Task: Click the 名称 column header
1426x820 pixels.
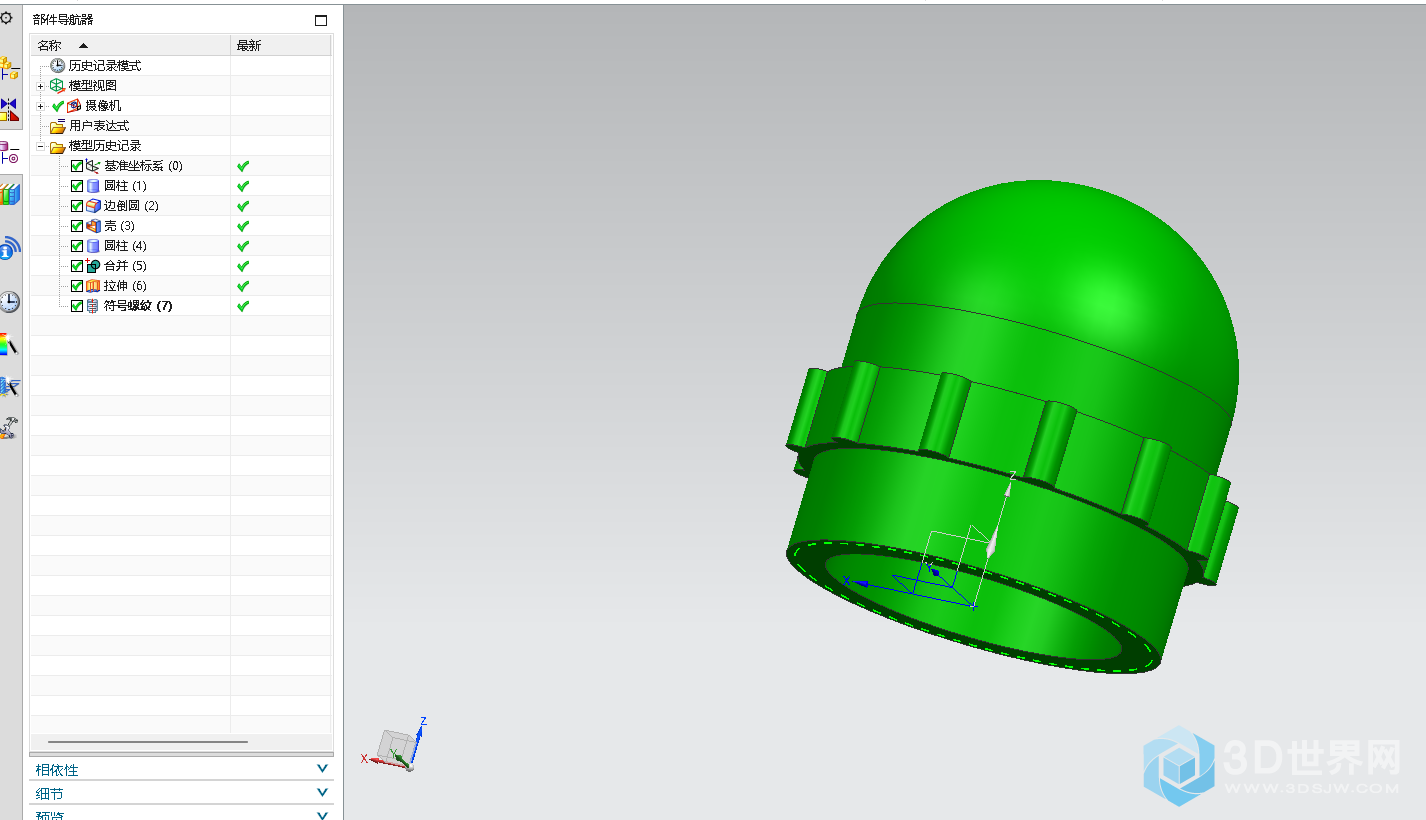Action: click(x=130, y=45)
